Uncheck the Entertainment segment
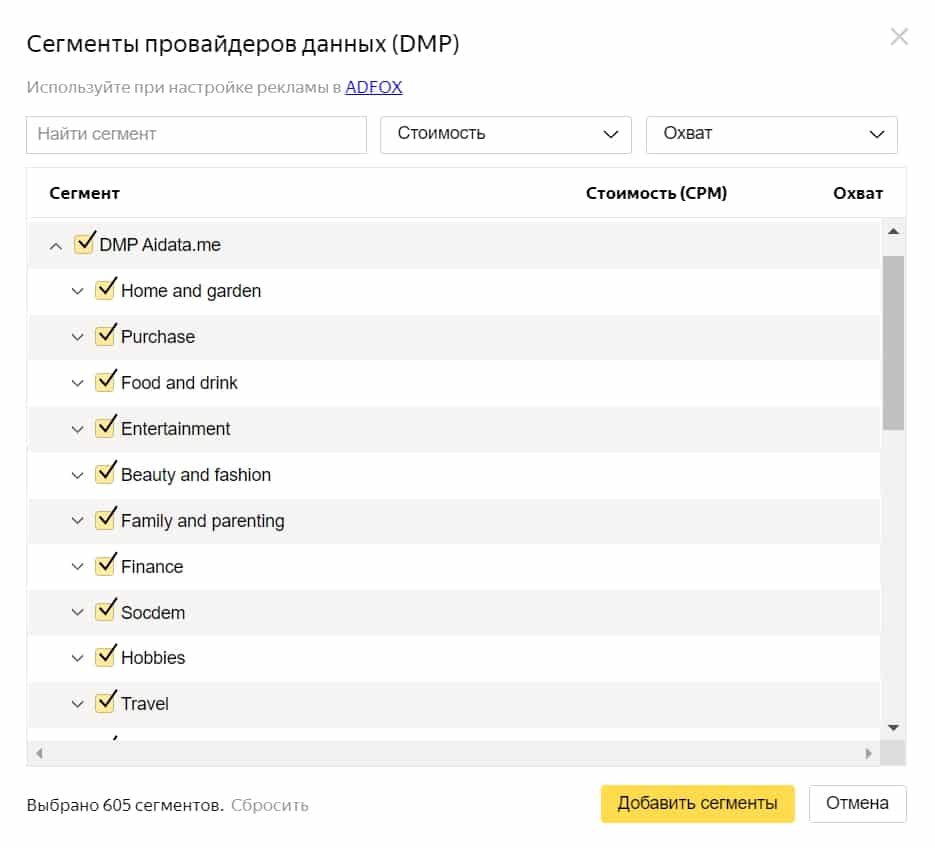Screen dimensions: 935x848 click(106, 428)
